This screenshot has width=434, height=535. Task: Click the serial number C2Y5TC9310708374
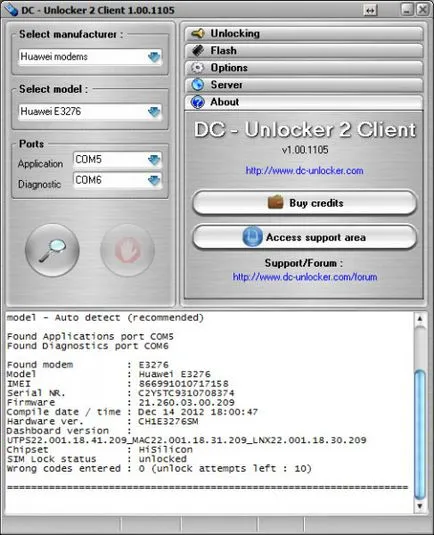point(186,393)
